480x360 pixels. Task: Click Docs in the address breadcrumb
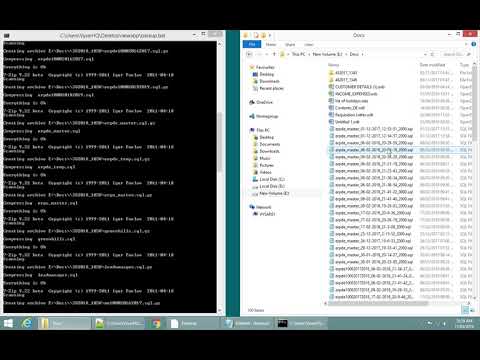tap(354, 54)
